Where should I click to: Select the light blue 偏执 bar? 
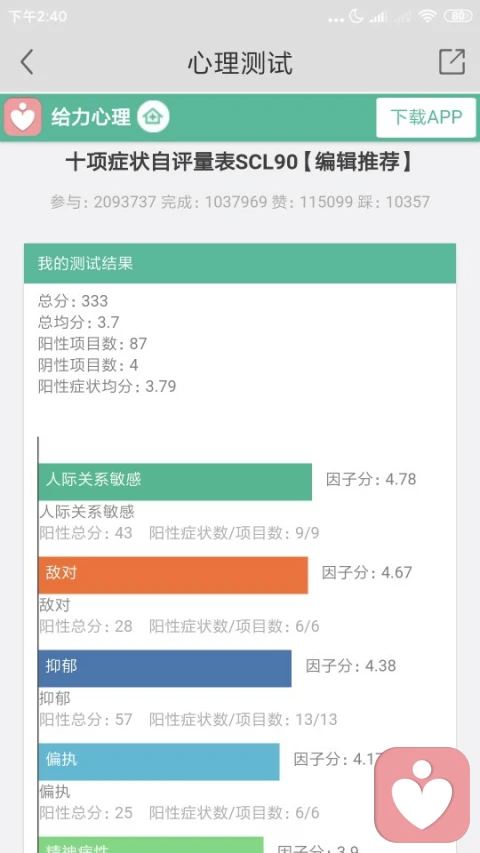click(x=159, y=762)
